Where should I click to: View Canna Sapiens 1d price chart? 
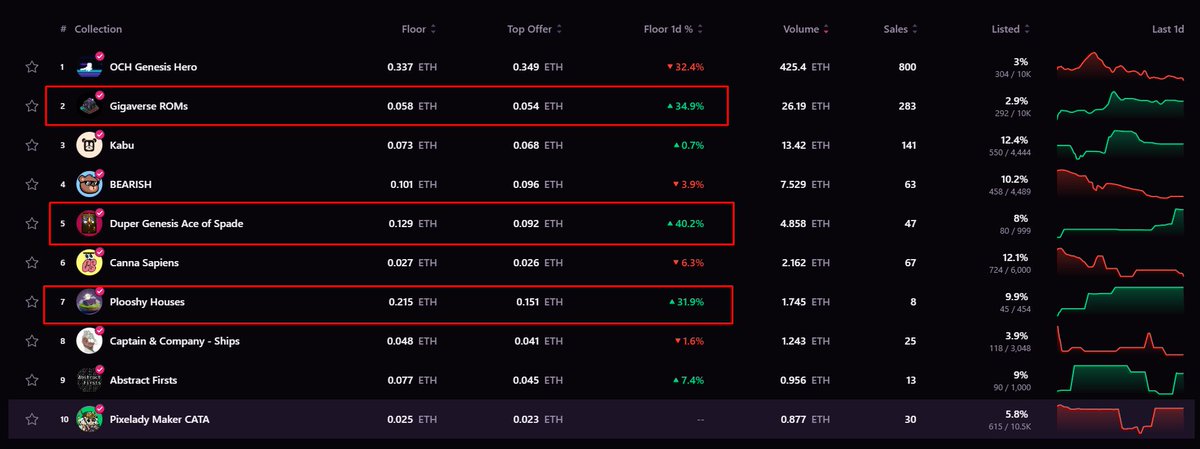point(1120,263)
